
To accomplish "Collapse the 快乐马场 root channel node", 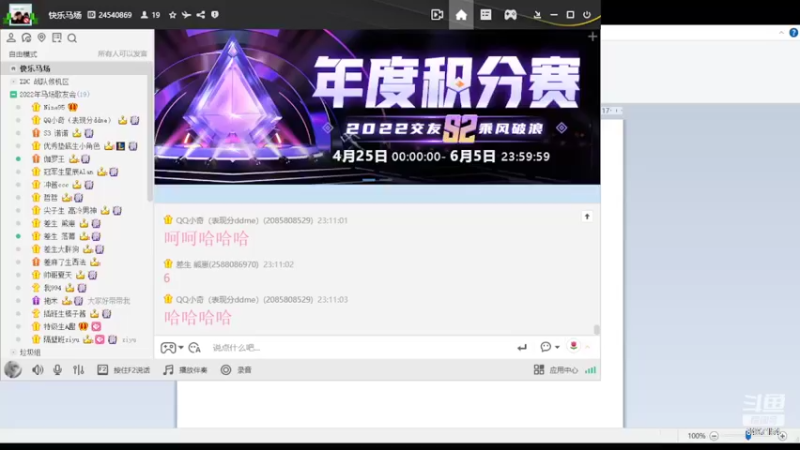I will pos(13,68).
